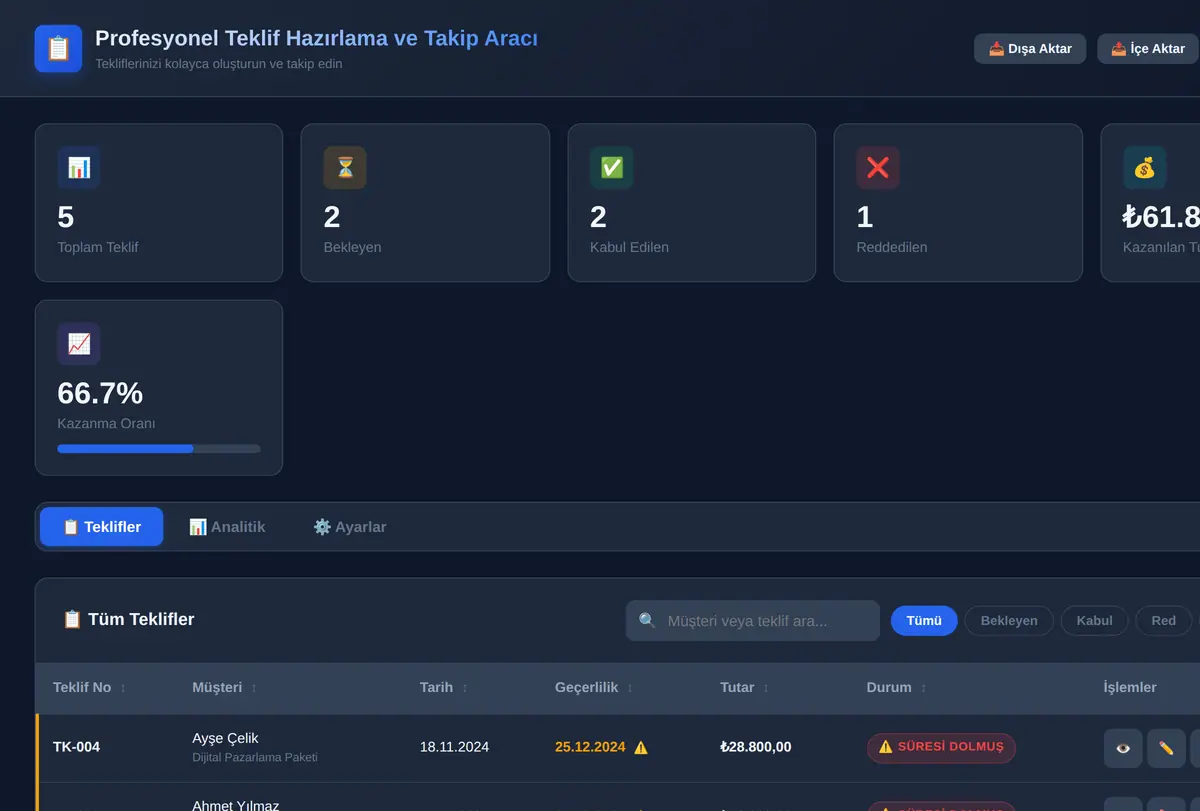Screen dimensions: 1200x811
Task: Sort table by Geçerlilik column
Action: [594, 688]
